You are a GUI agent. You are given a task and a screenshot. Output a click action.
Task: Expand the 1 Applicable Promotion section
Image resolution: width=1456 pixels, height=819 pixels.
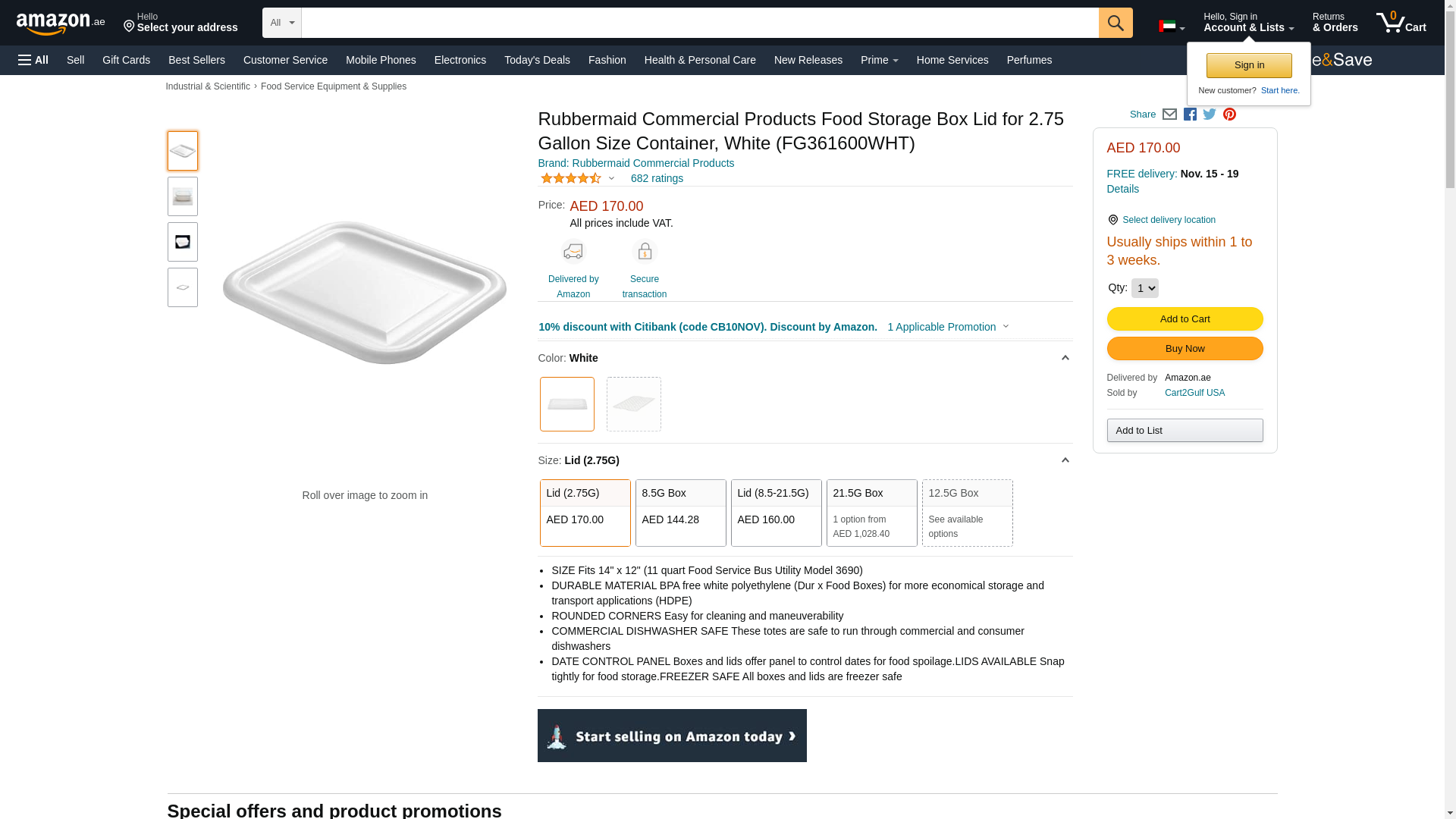(x=948, y=327)
